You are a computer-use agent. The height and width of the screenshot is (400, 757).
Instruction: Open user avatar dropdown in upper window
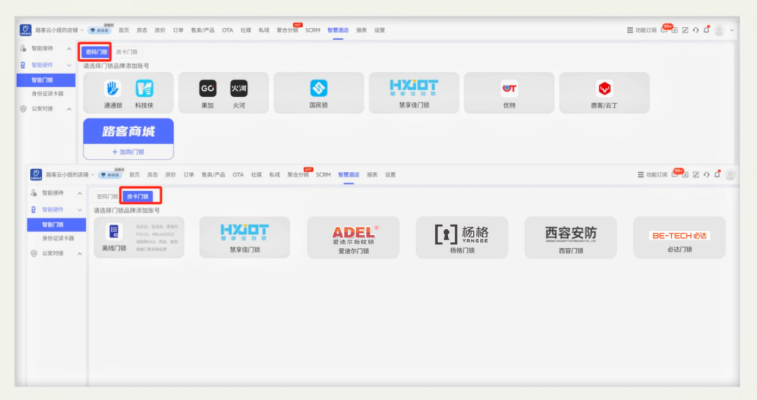732,30
